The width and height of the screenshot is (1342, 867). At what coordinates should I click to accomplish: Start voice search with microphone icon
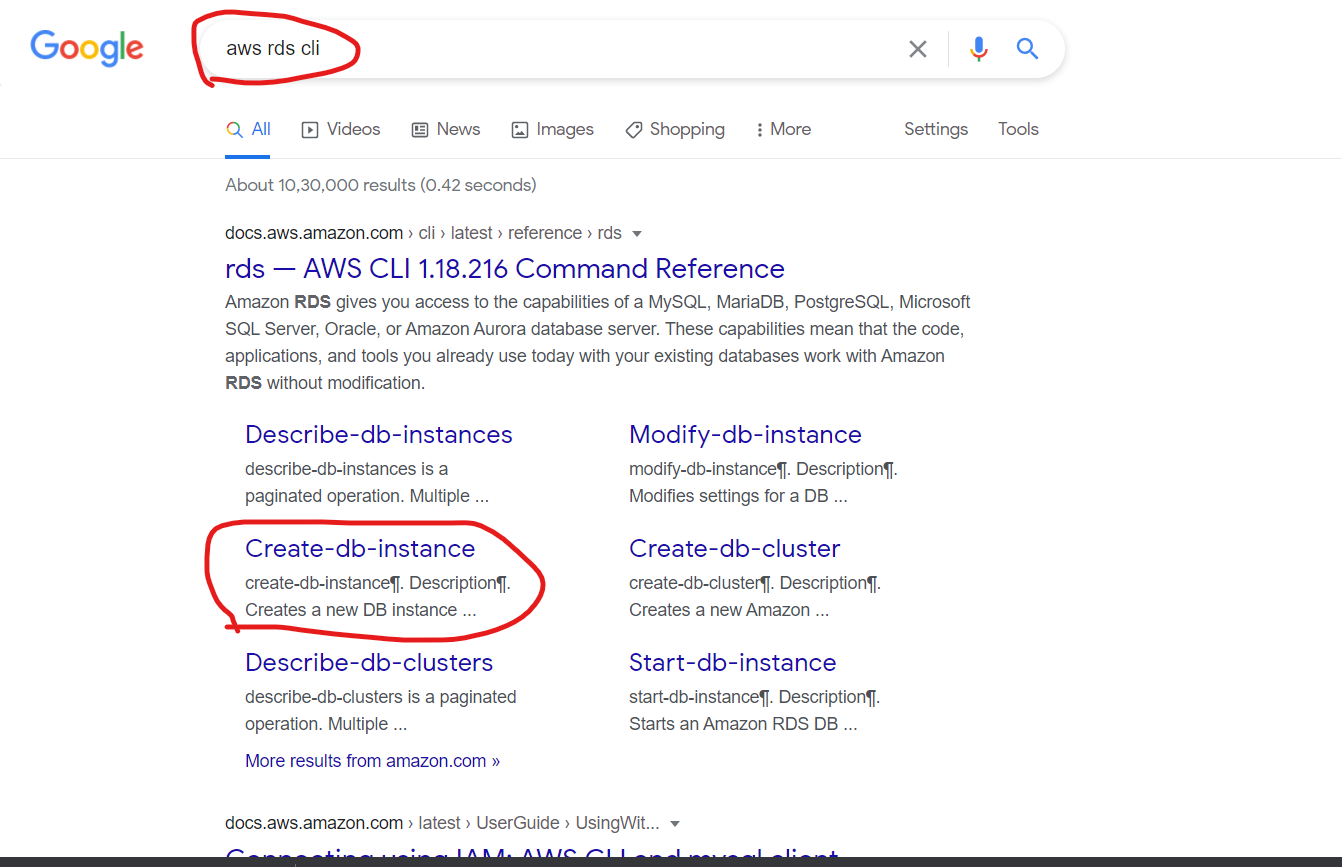(978, 49)
